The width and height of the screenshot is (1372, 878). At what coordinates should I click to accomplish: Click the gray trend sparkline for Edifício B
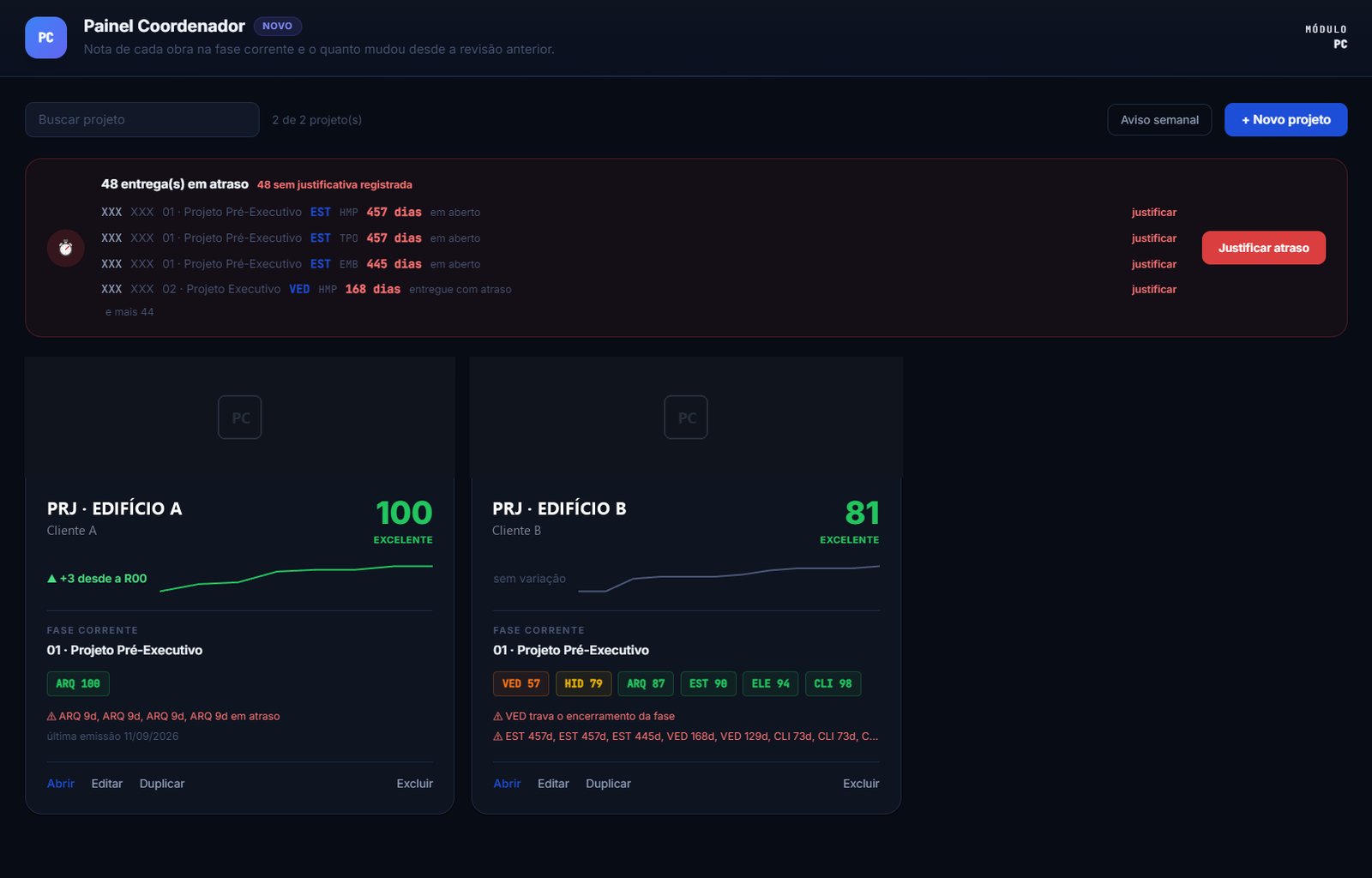pyautogui.click(x=729, y=579)
